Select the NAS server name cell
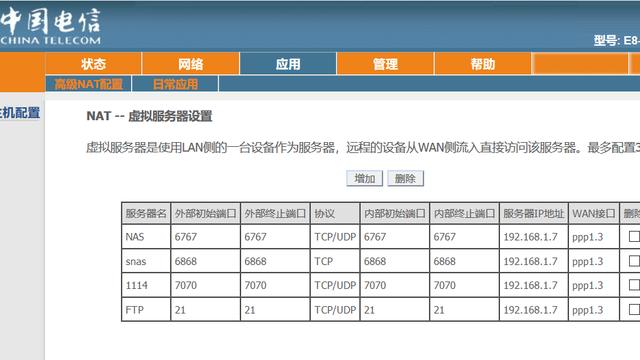 tap(146, 237)
